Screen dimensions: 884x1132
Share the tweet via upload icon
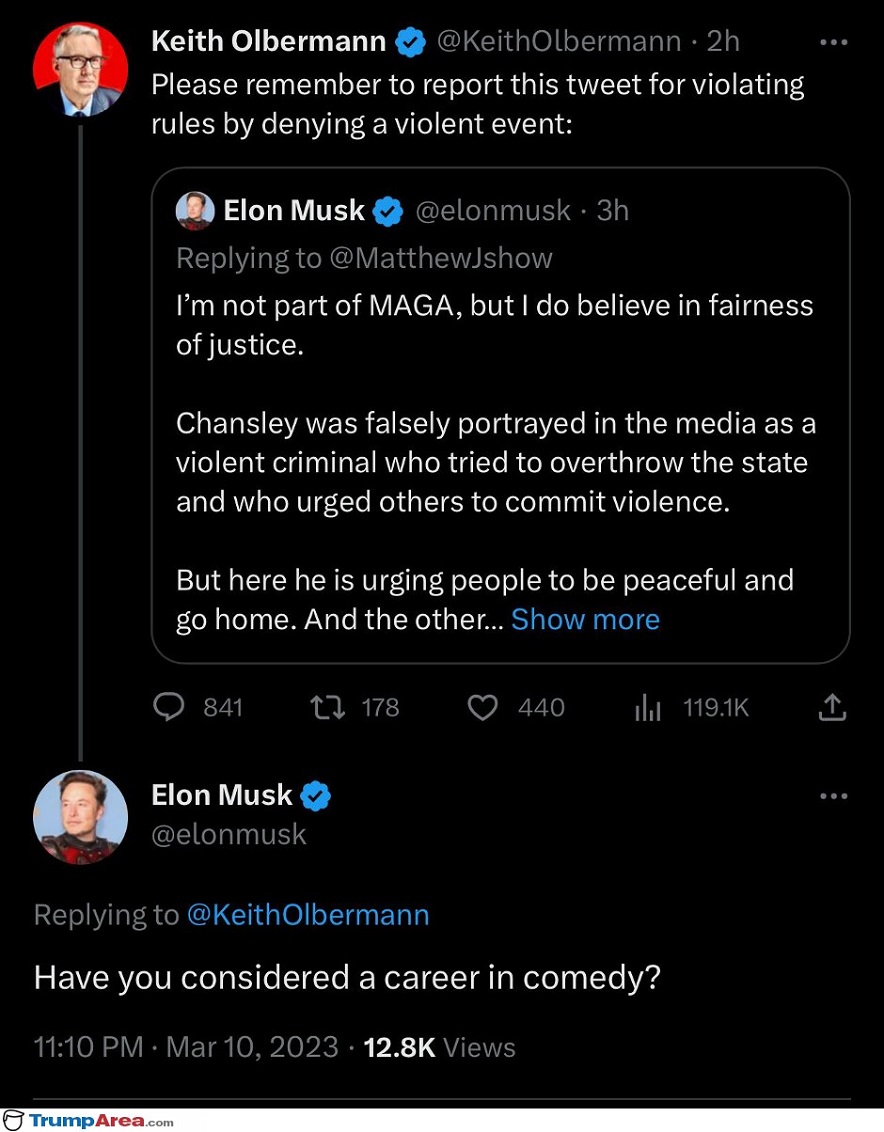click(x=833, y=708)
